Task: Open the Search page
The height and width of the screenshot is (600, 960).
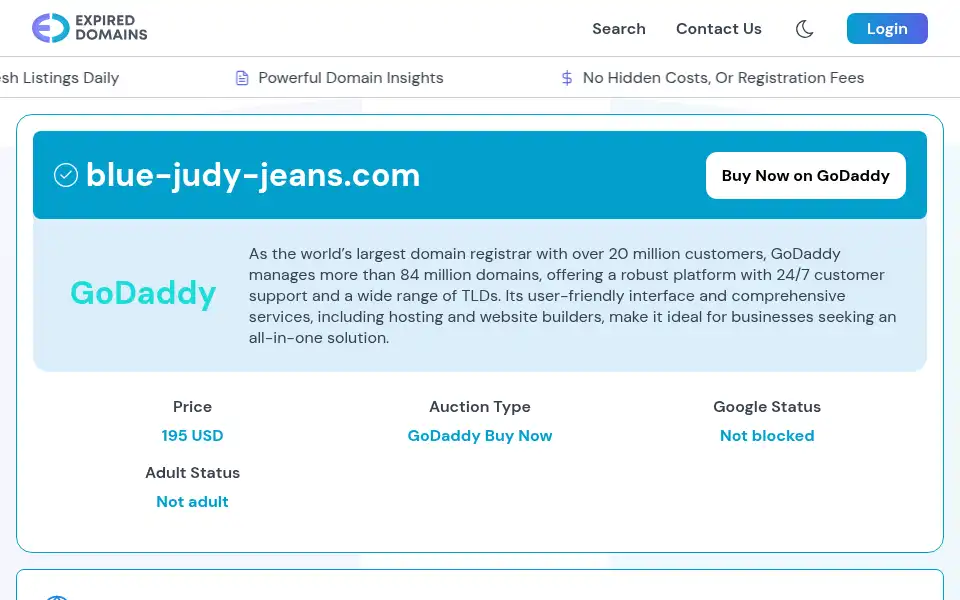Action: [618, 29]
